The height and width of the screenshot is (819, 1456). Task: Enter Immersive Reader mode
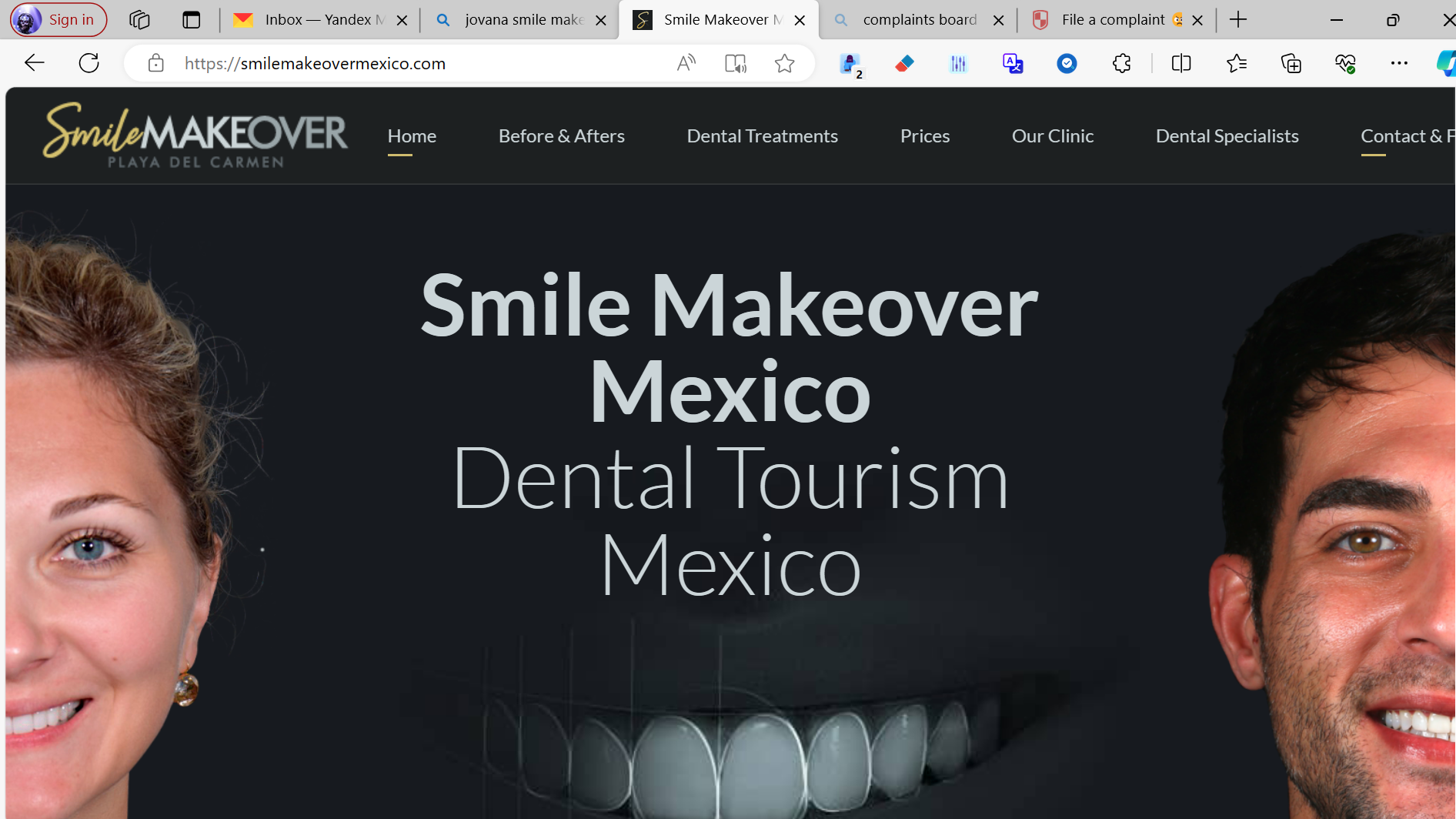pos(736,63)
